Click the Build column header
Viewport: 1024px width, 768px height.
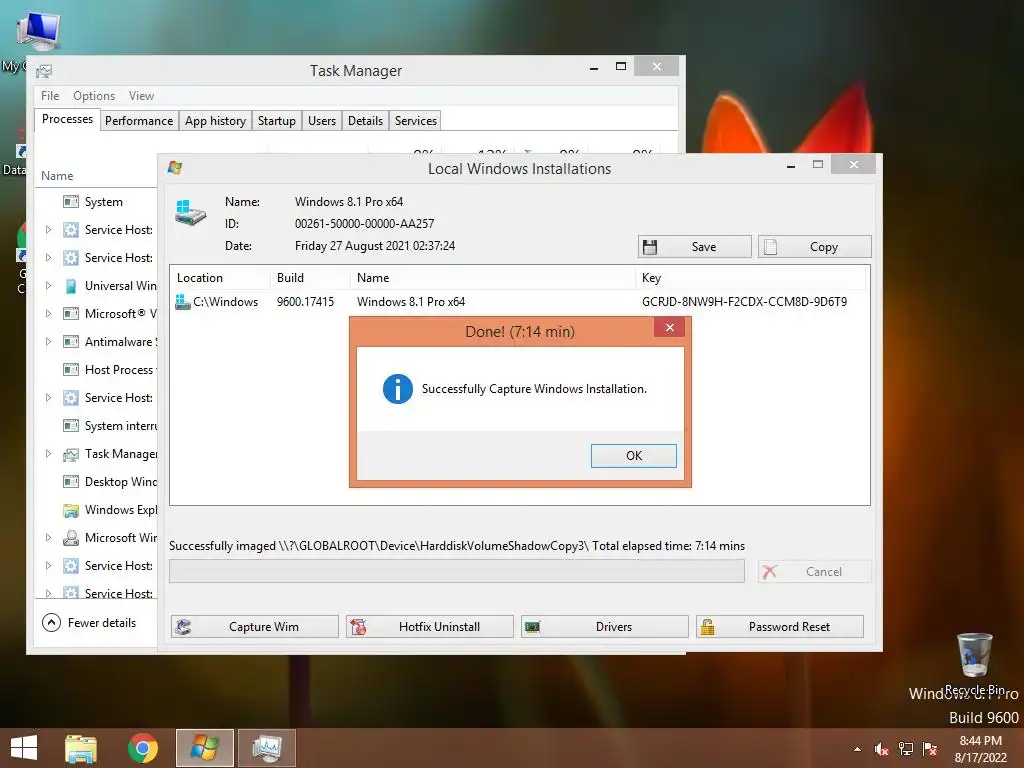[310, 278]
